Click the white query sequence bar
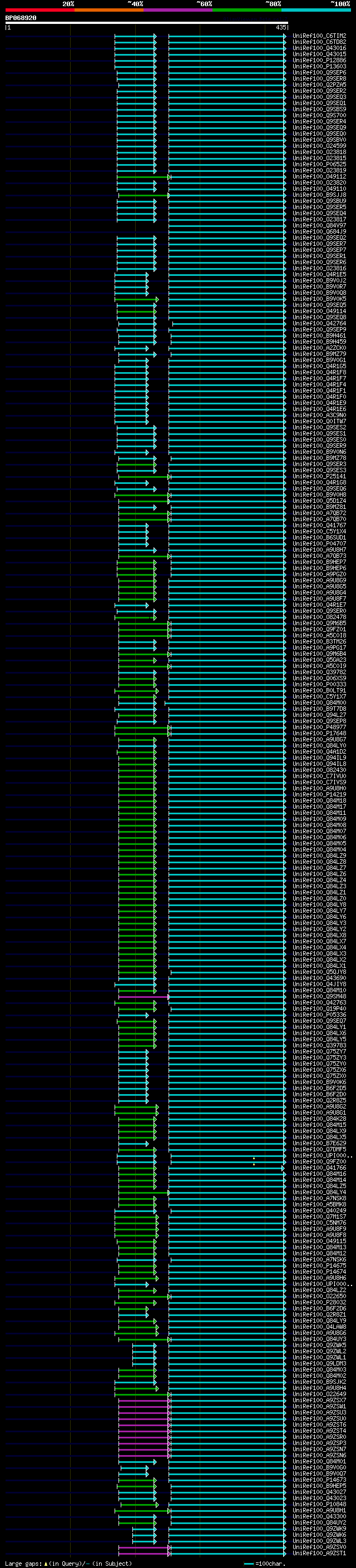356x1568 pixels. click(x=147, y=23)
